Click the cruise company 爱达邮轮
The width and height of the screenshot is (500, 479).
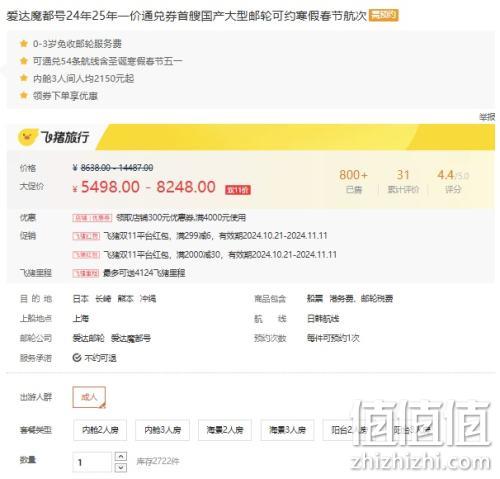(x=88, y=338)
